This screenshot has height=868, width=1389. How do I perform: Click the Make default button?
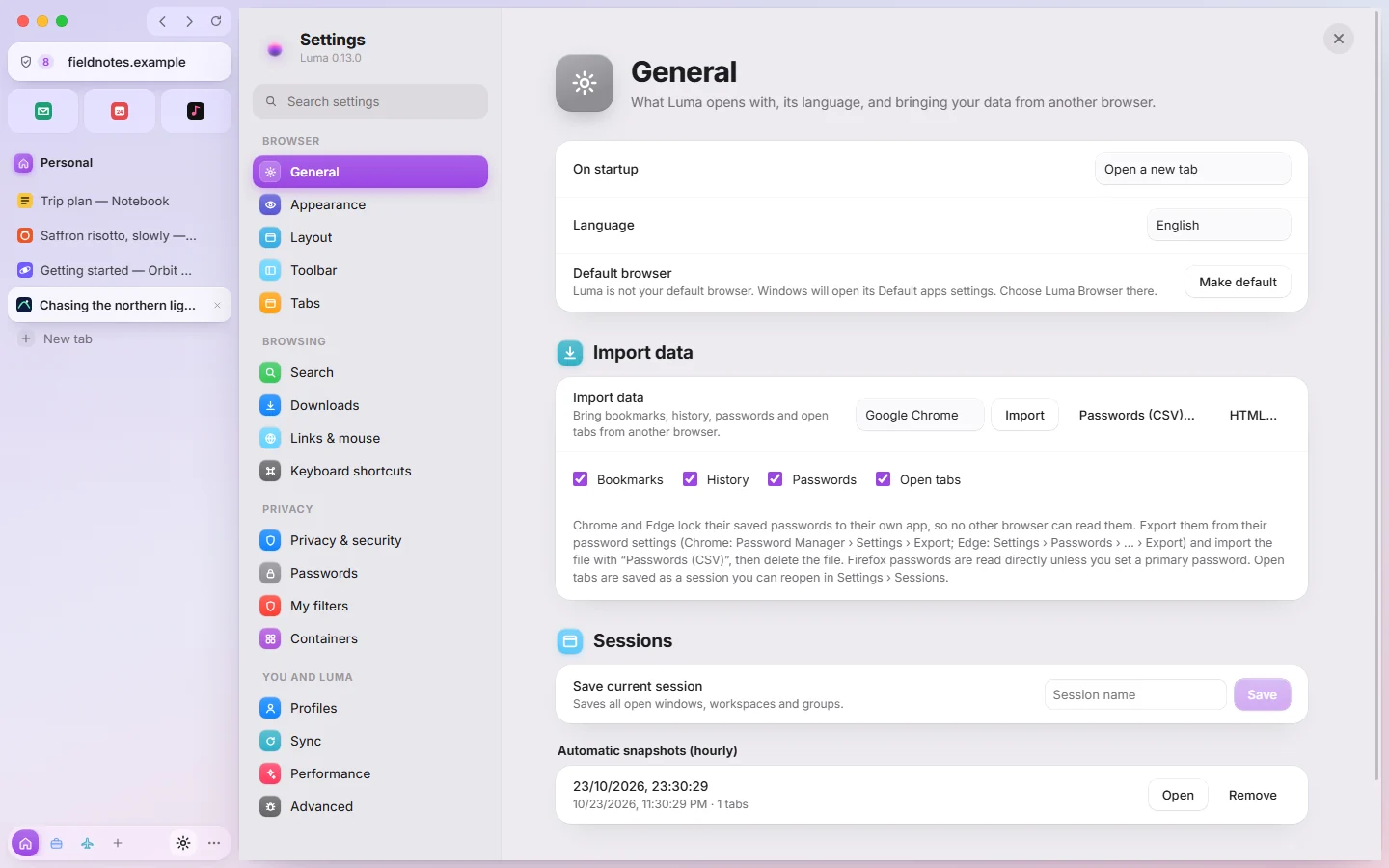click(x=1238, y=282)
